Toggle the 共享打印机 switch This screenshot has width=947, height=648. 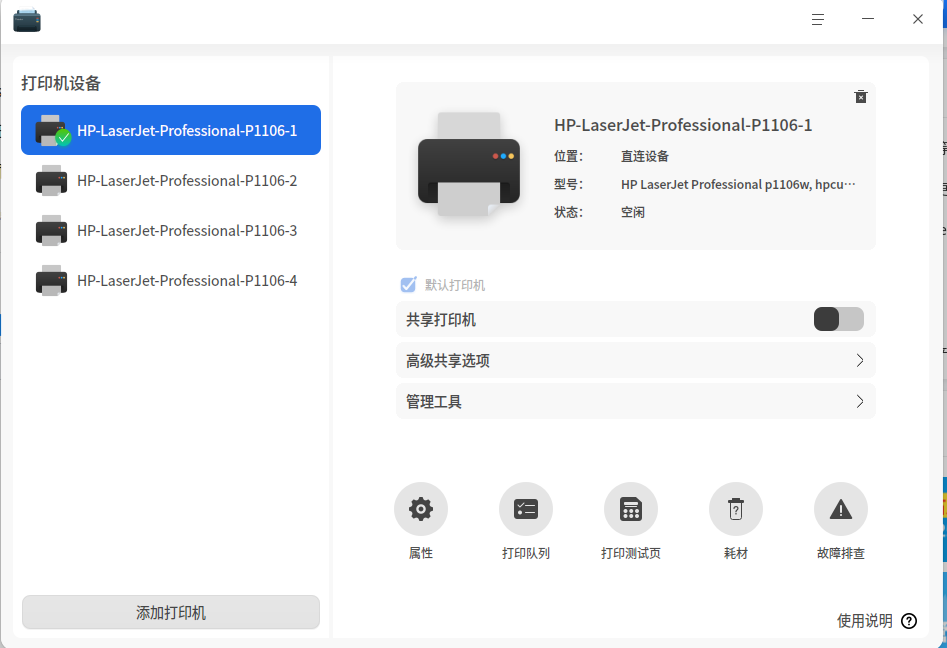(x=838, y=319)
